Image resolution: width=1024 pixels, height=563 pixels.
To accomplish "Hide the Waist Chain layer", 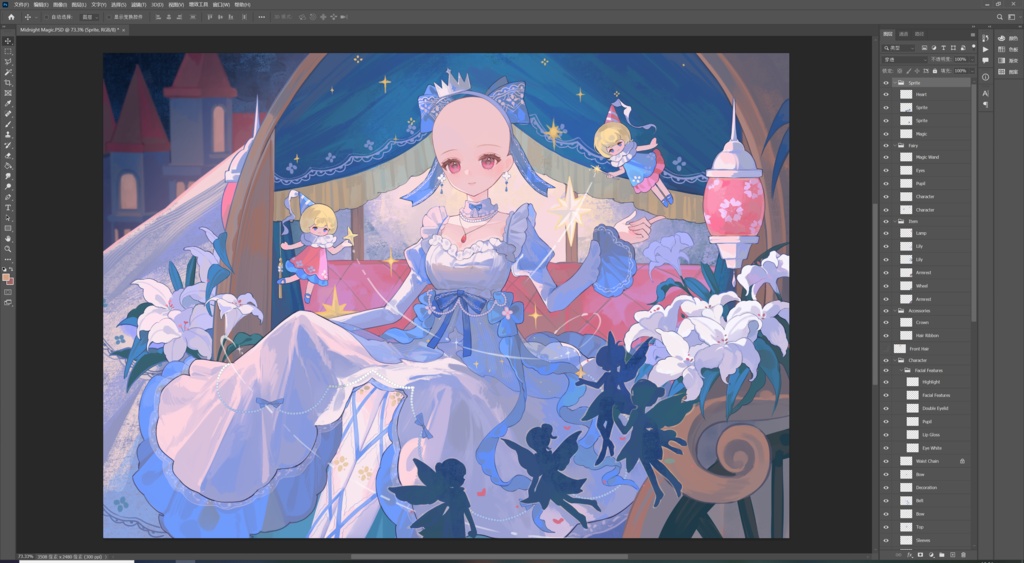I will (x=886, y=461).
